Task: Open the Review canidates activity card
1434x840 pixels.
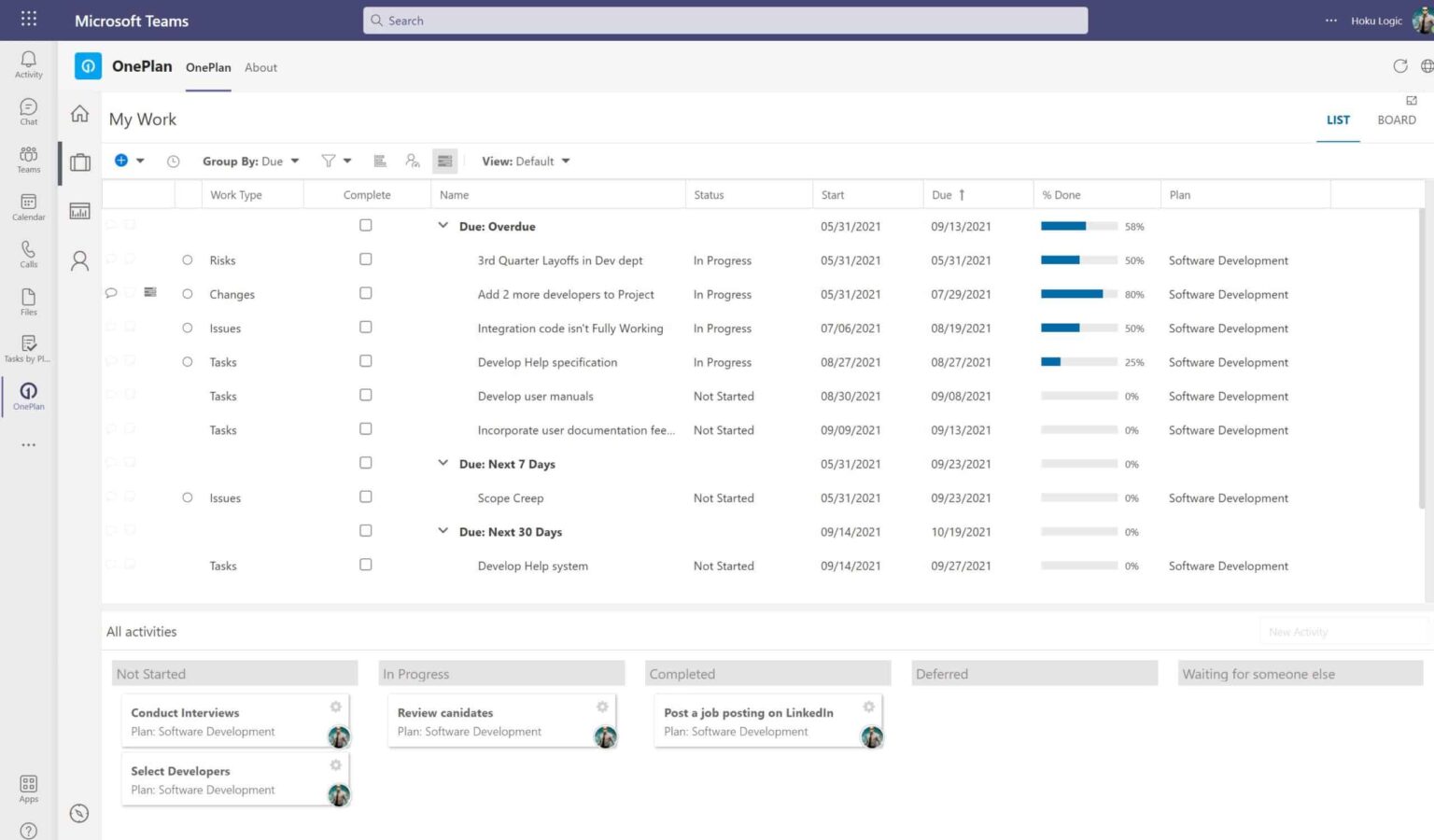Action: (x=502, y=721)
